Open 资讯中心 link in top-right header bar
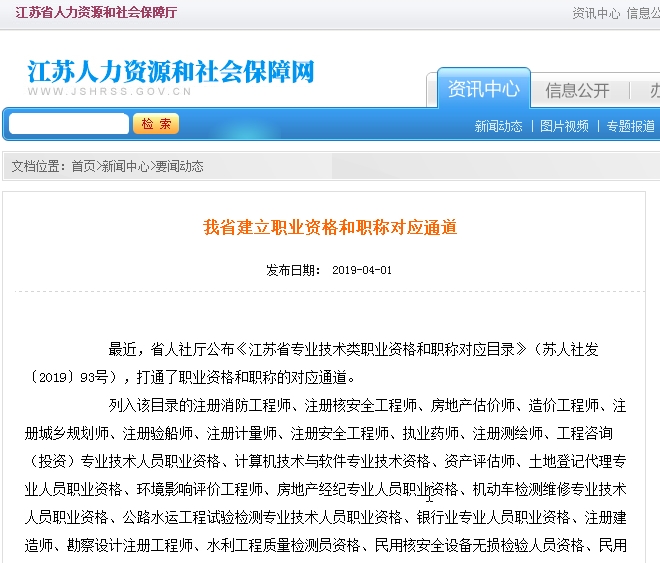The height and width of the screenshot is (563, 660). coord(596,13)
